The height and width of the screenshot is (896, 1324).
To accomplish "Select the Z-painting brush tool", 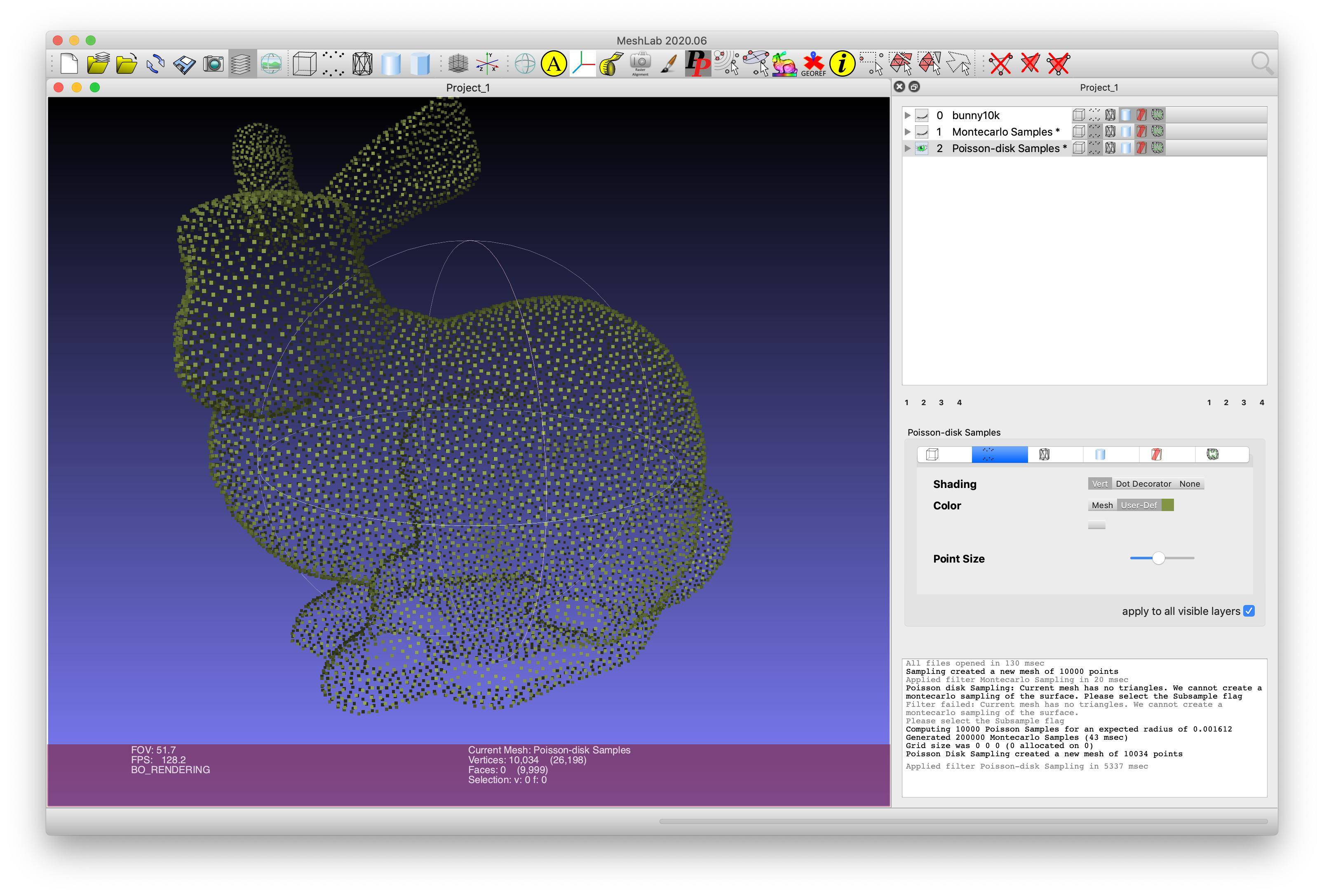I will coord(669,63).
